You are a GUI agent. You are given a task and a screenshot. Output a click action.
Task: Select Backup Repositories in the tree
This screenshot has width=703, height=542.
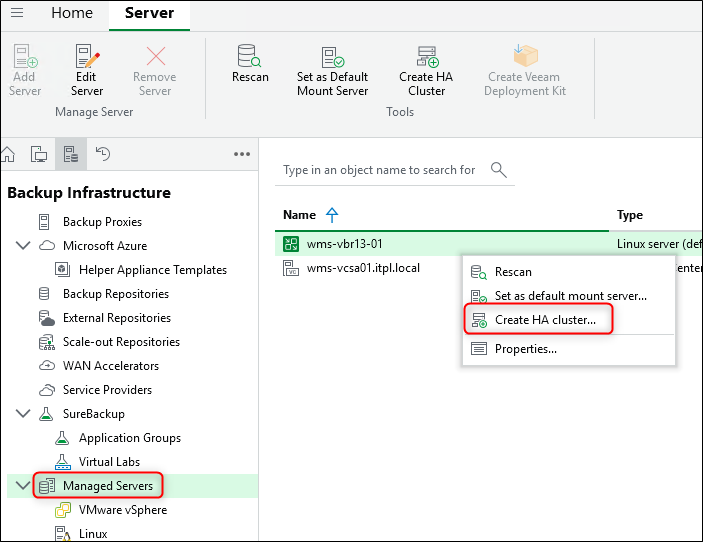(x=115, y=294)
